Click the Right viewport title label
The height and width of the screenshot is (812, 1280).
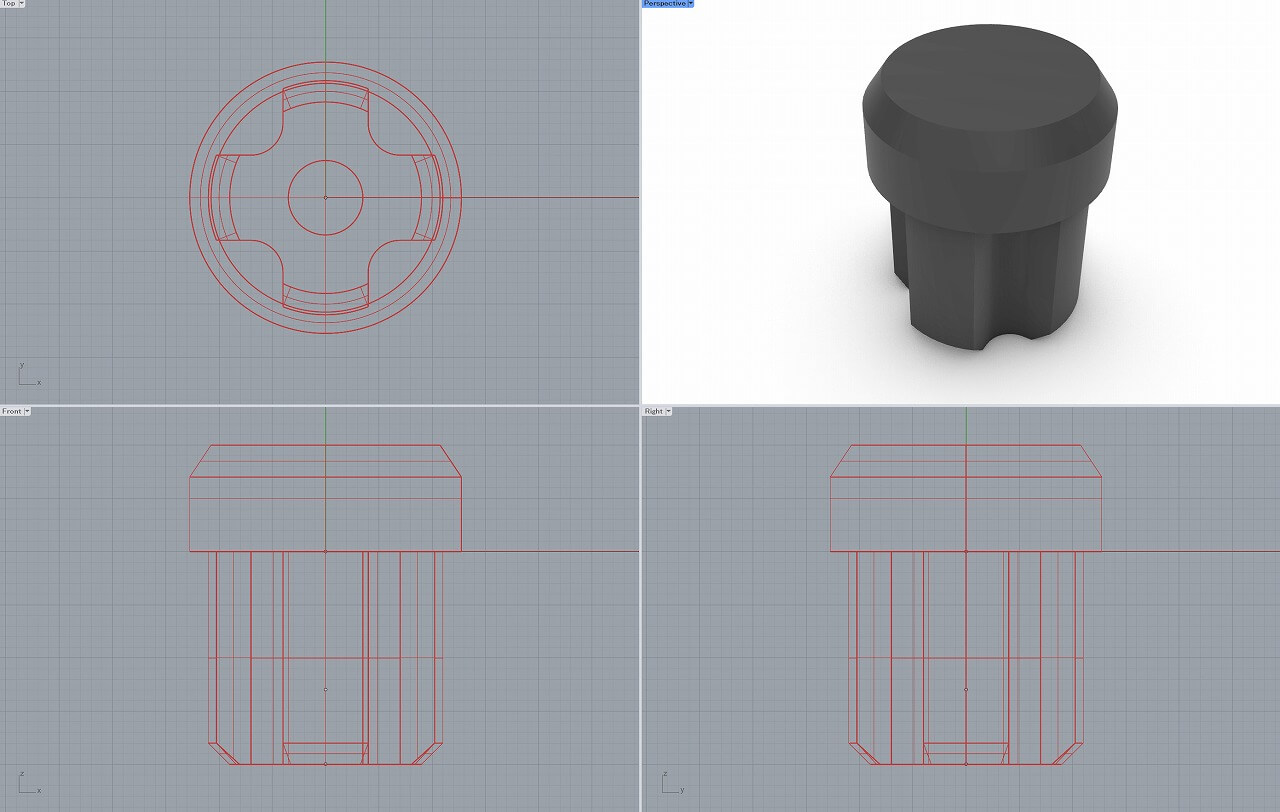[x=653, y=411]
